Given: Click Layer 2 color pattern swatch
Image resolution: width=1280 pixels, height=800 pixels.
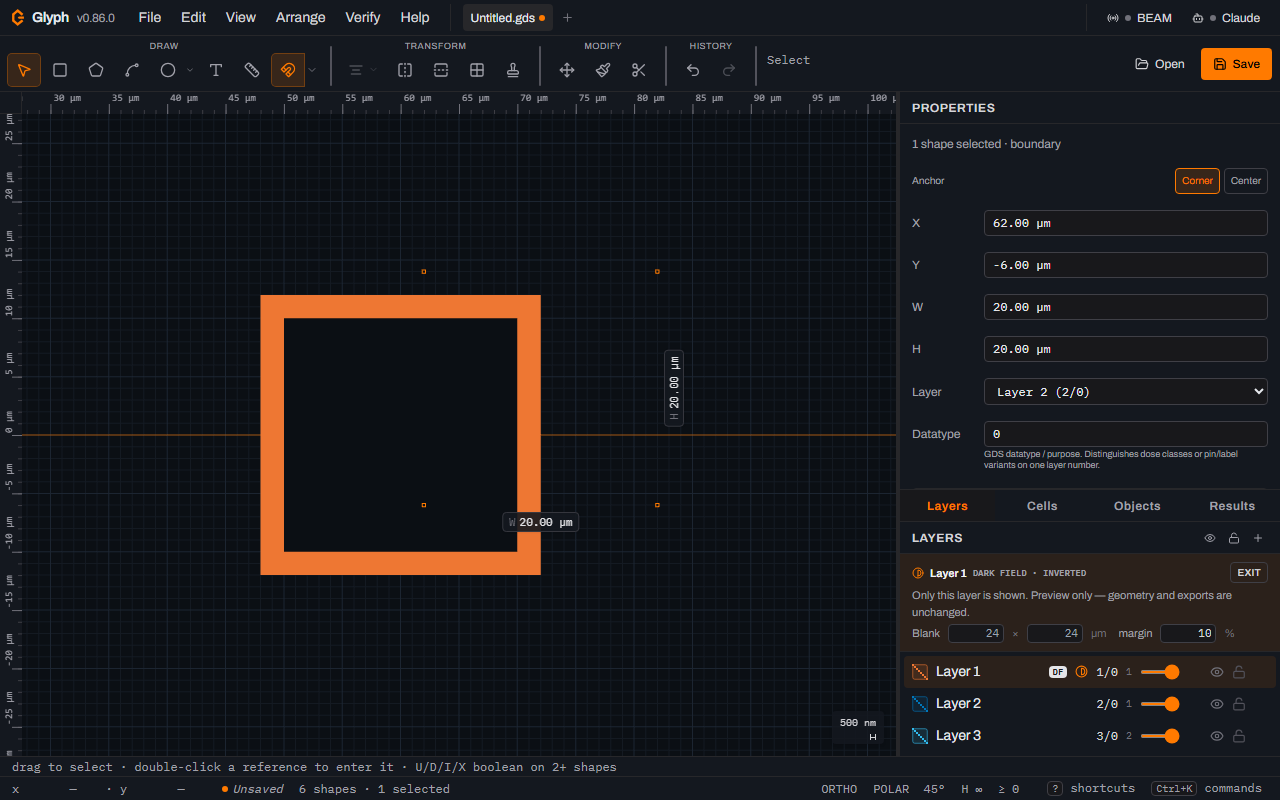Looking at the screenshot, I should click(x=920, y=704).
